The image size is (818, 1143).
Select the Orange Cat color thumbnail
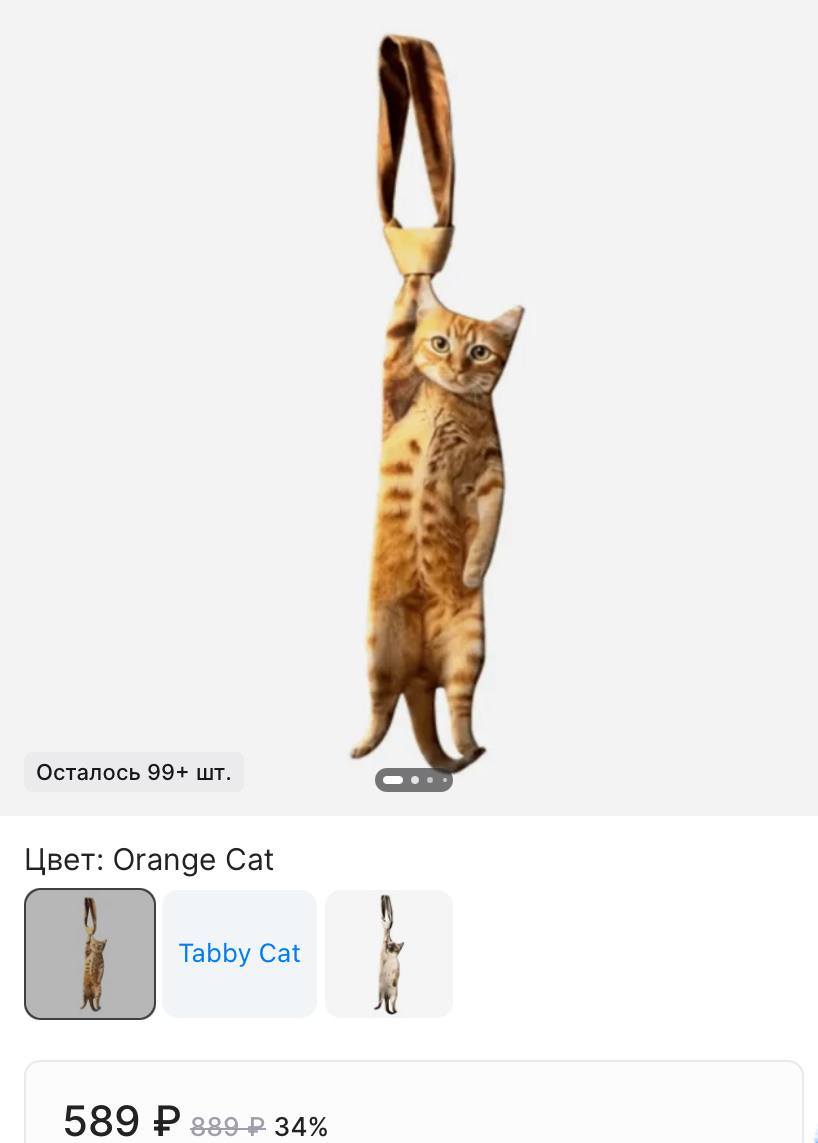click(90, 953)
